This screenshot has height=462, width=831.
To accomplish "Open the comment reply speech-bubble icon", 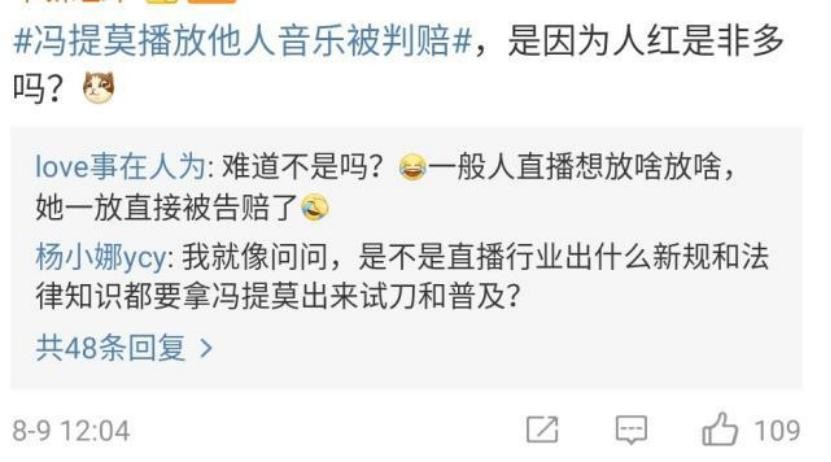I will (631, 429).
